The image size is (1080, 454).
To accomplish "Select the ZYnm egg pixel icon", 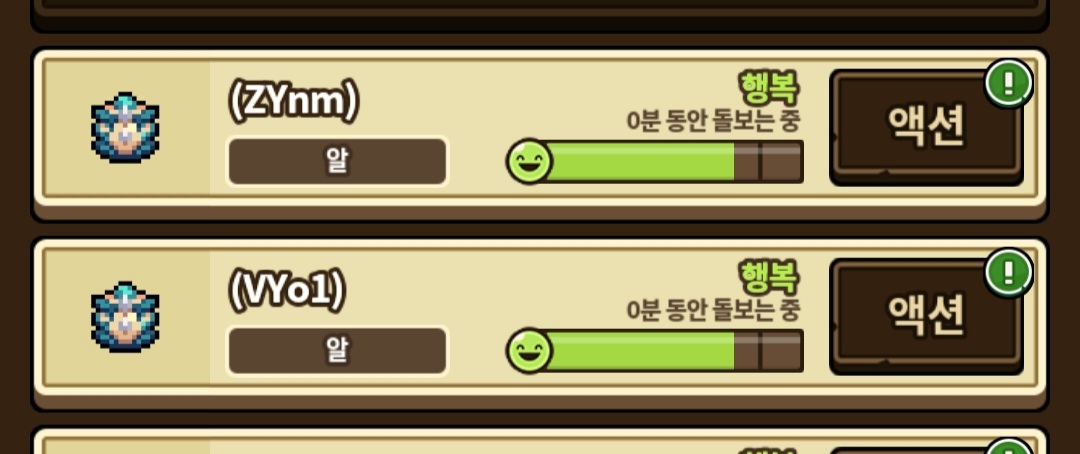I will [125, 127].
